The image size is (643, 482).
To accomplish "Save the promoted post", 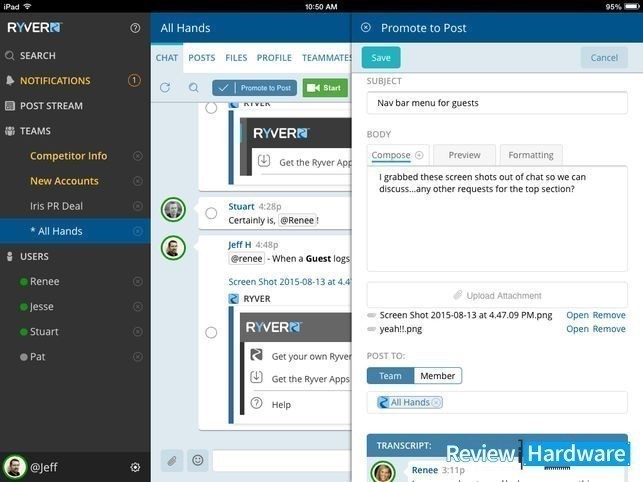I will (x=381, y=57).
